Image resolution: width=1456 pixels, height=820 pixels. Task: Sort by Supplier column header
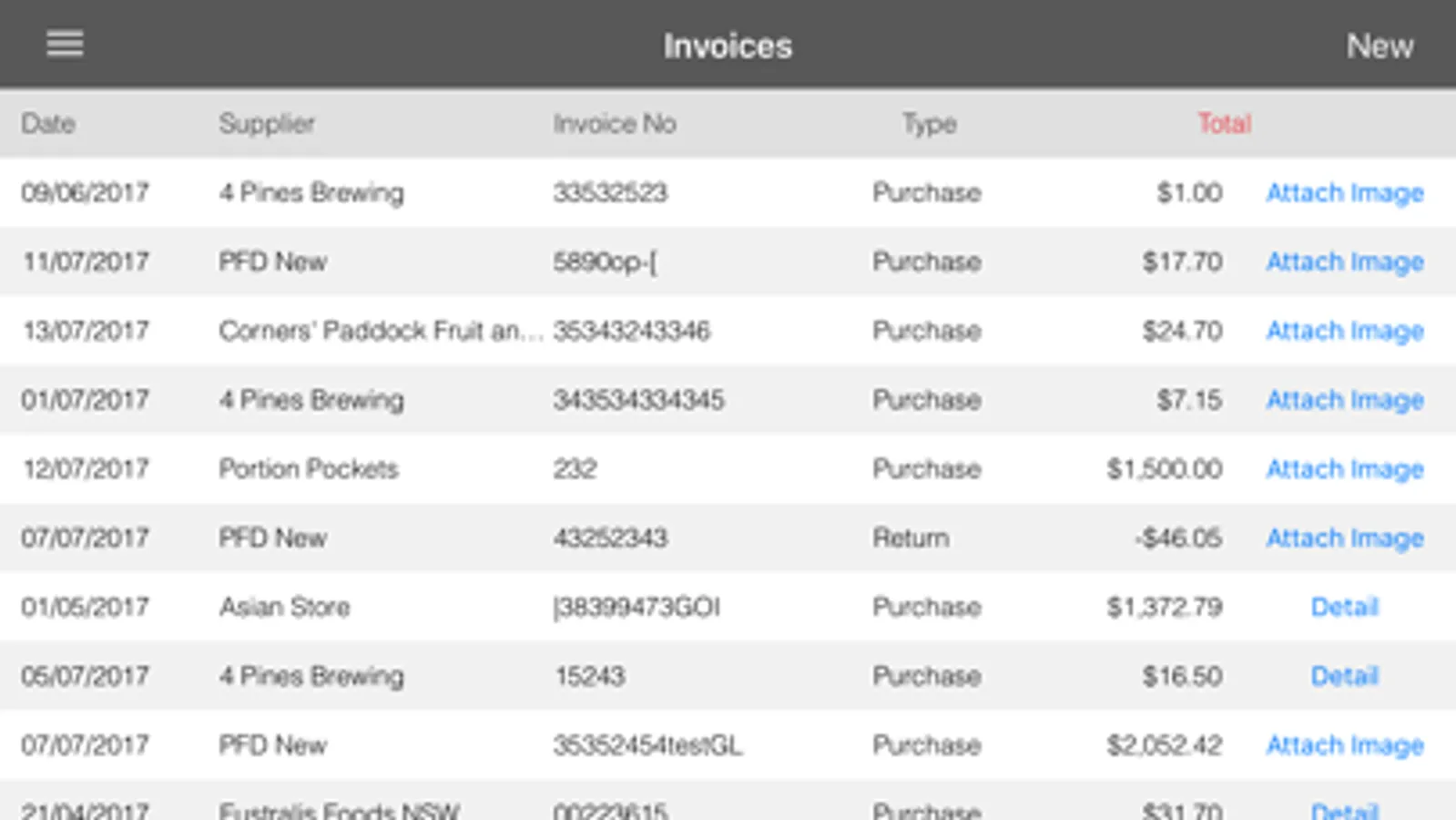(267, 124)
